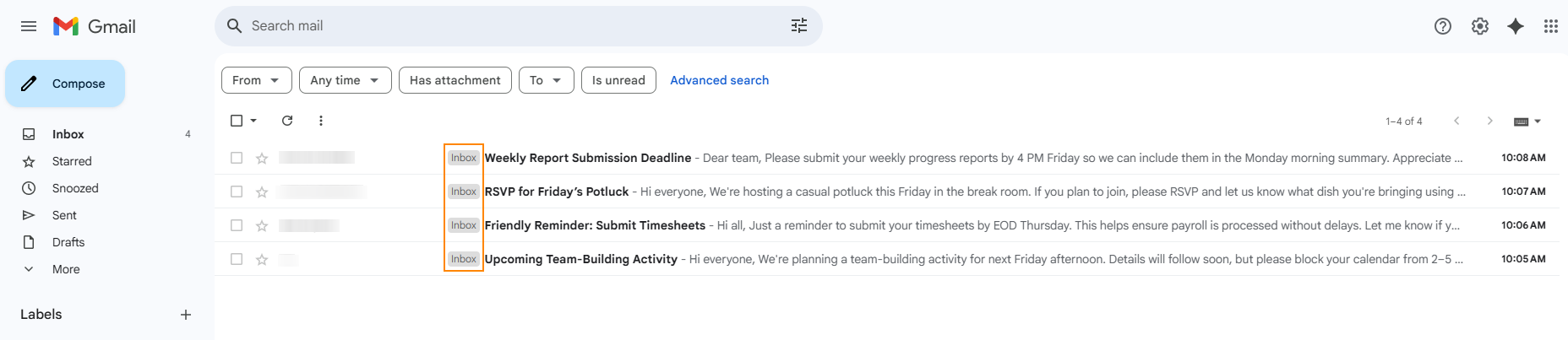The height and width of the screenshot is (340, 1568).
Task: Open the Any time filter dropdown
Action: click(x=346, y=80)
